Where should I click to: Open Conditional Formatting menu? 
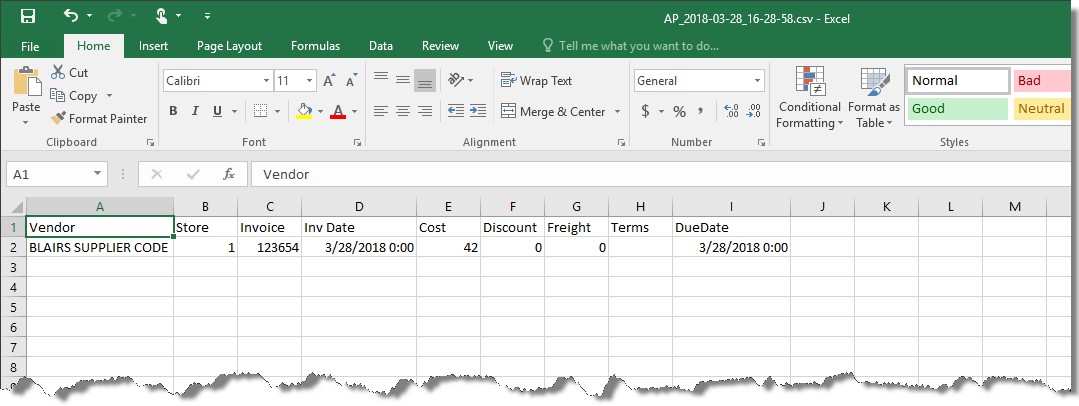point(809,98)
